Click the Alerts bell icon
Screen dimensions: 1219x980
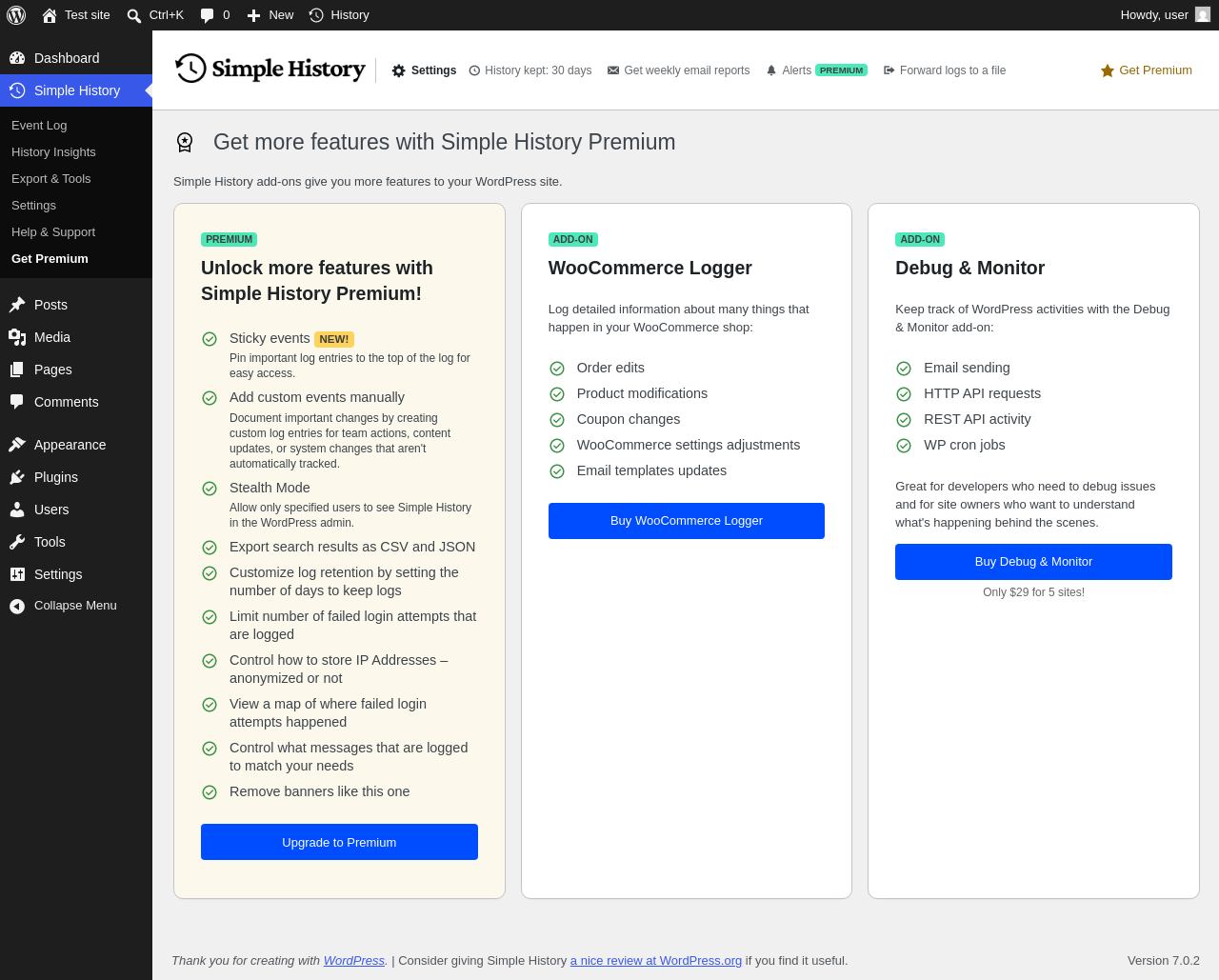click(771, 70)
